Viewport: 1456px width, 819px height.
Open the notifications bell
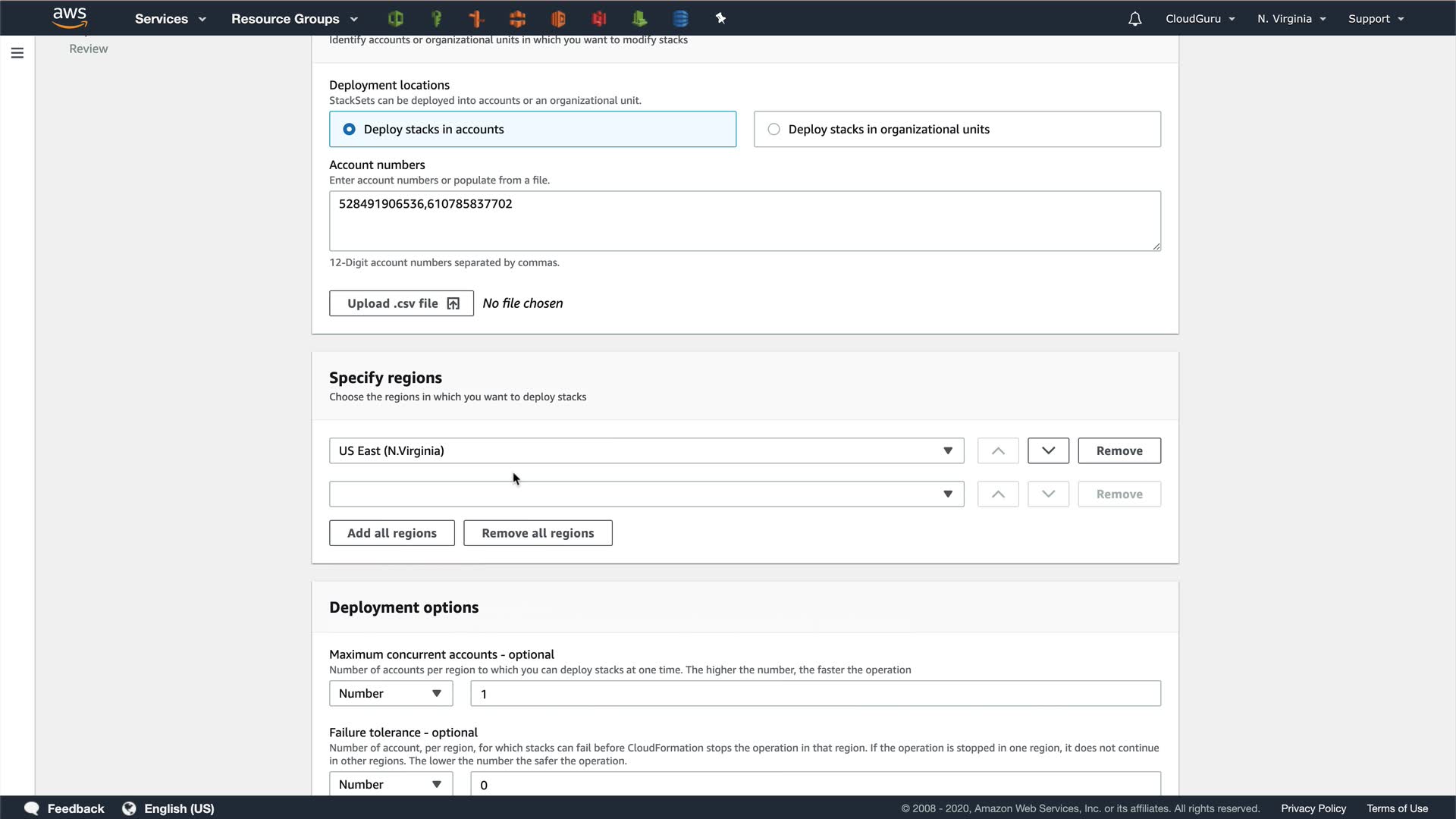(x=1134, y=19)
